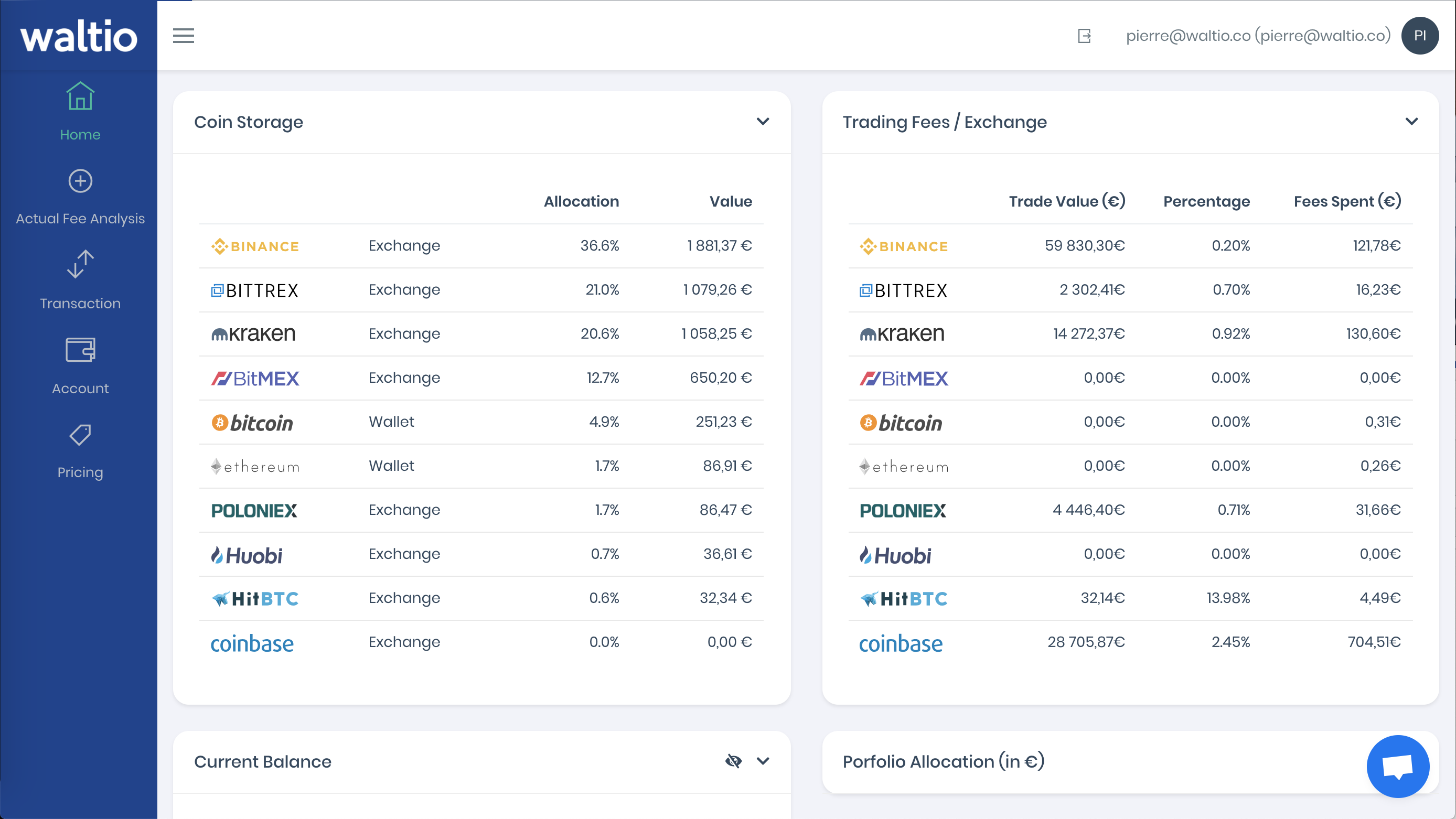Select the coinbase row in Trading Fees
Viewport: 1456px width, 819px height.
1130,643
